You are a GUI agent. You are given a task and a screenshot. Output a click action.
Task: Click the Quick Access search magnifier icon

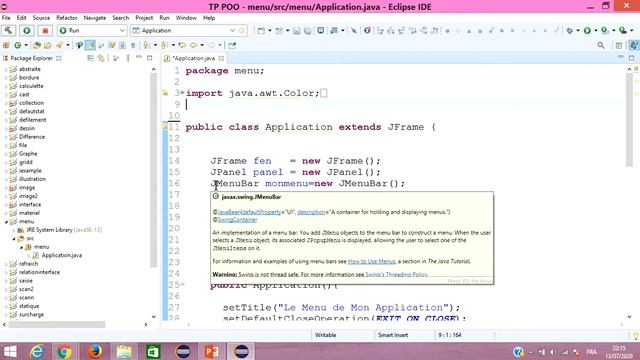601,45
